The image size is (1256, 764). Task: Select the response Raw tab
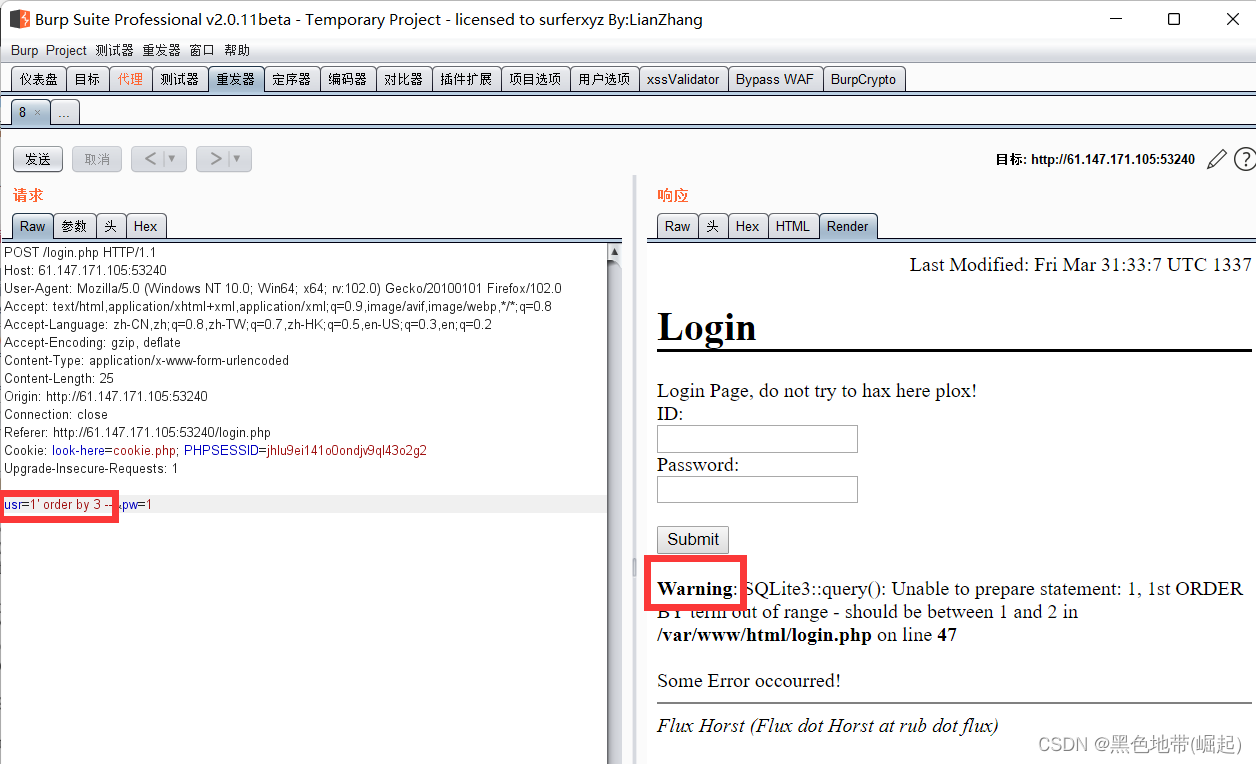click(678, 226)
